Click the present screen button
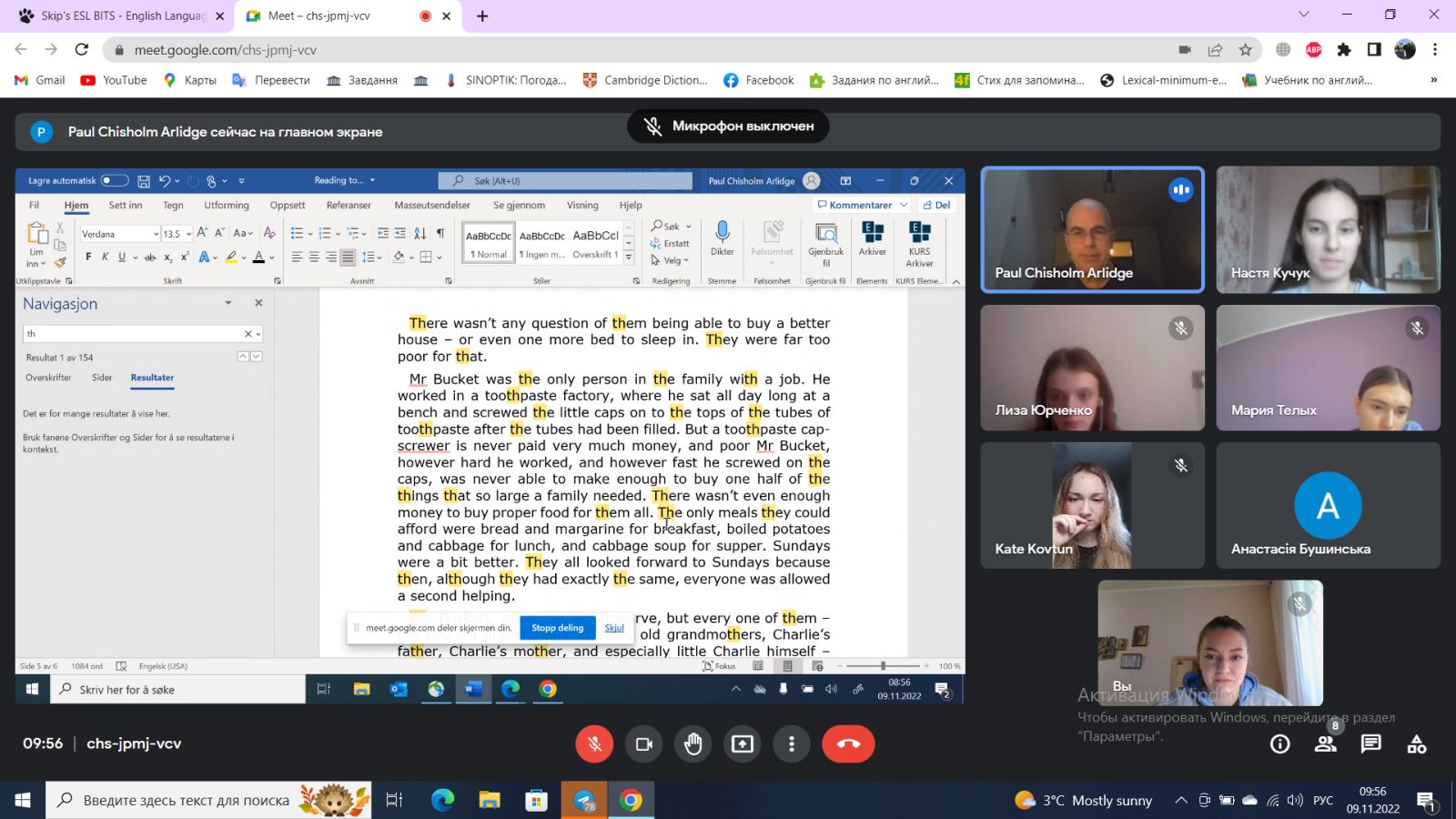 743,744
